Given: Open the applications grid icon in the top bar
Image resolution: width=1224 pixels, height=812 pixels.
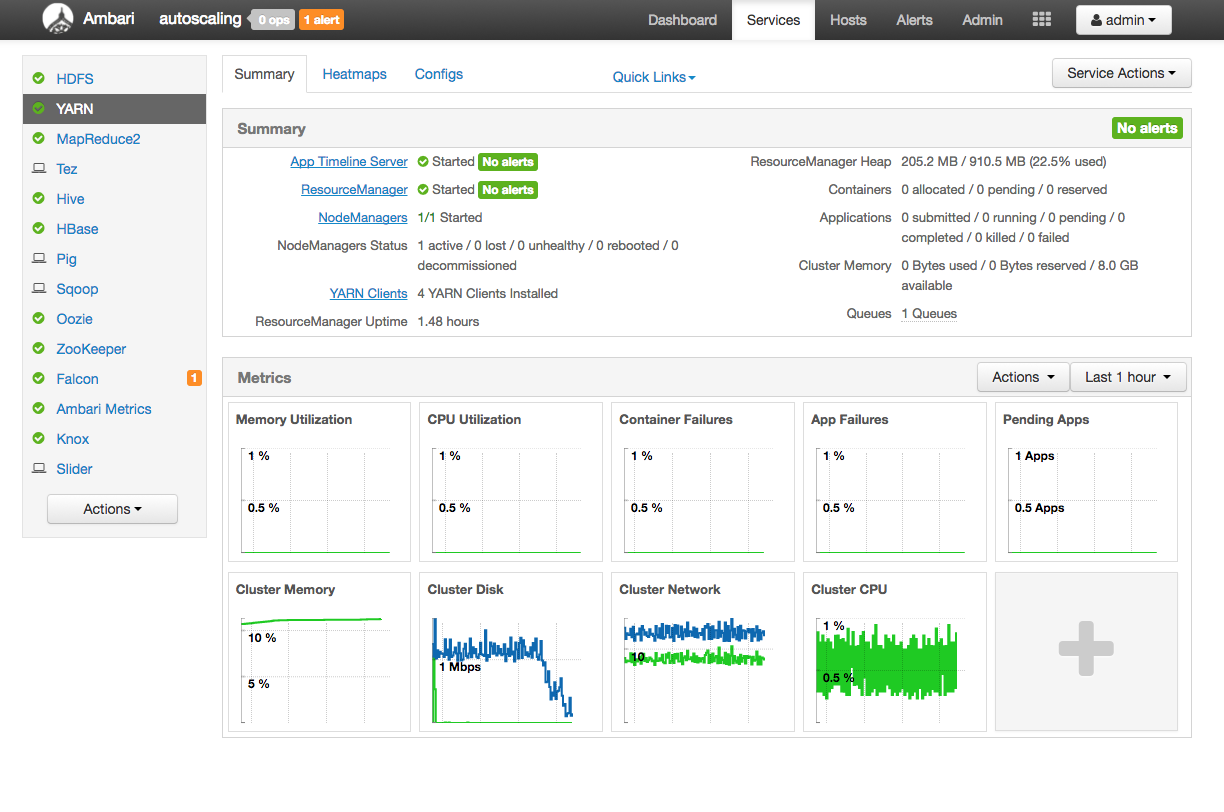Looking at the screenshot, I should click(1041, 20).
